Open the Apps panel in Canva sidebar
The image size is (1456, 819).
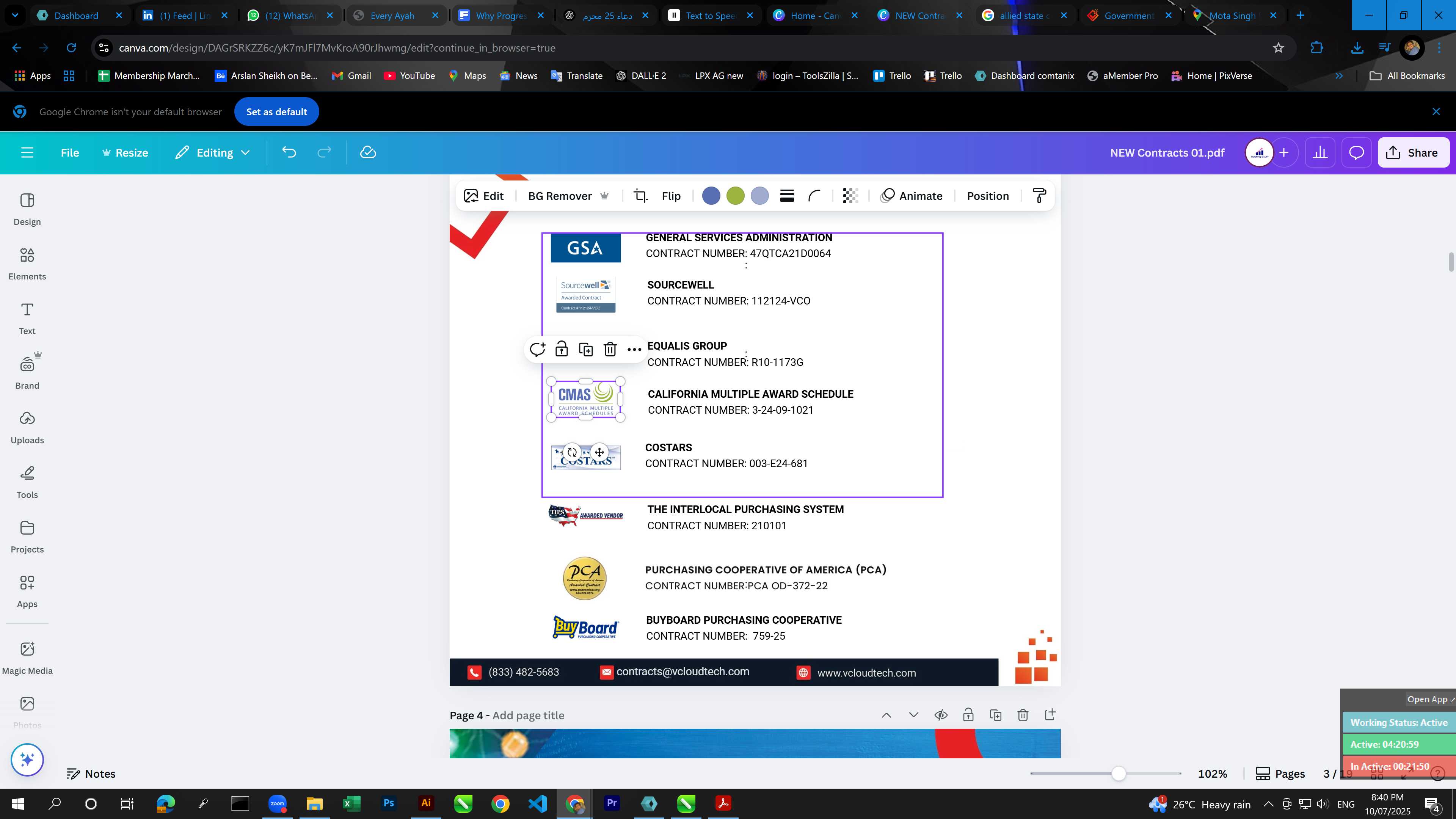pyautogui.click(x=27, y=592)
